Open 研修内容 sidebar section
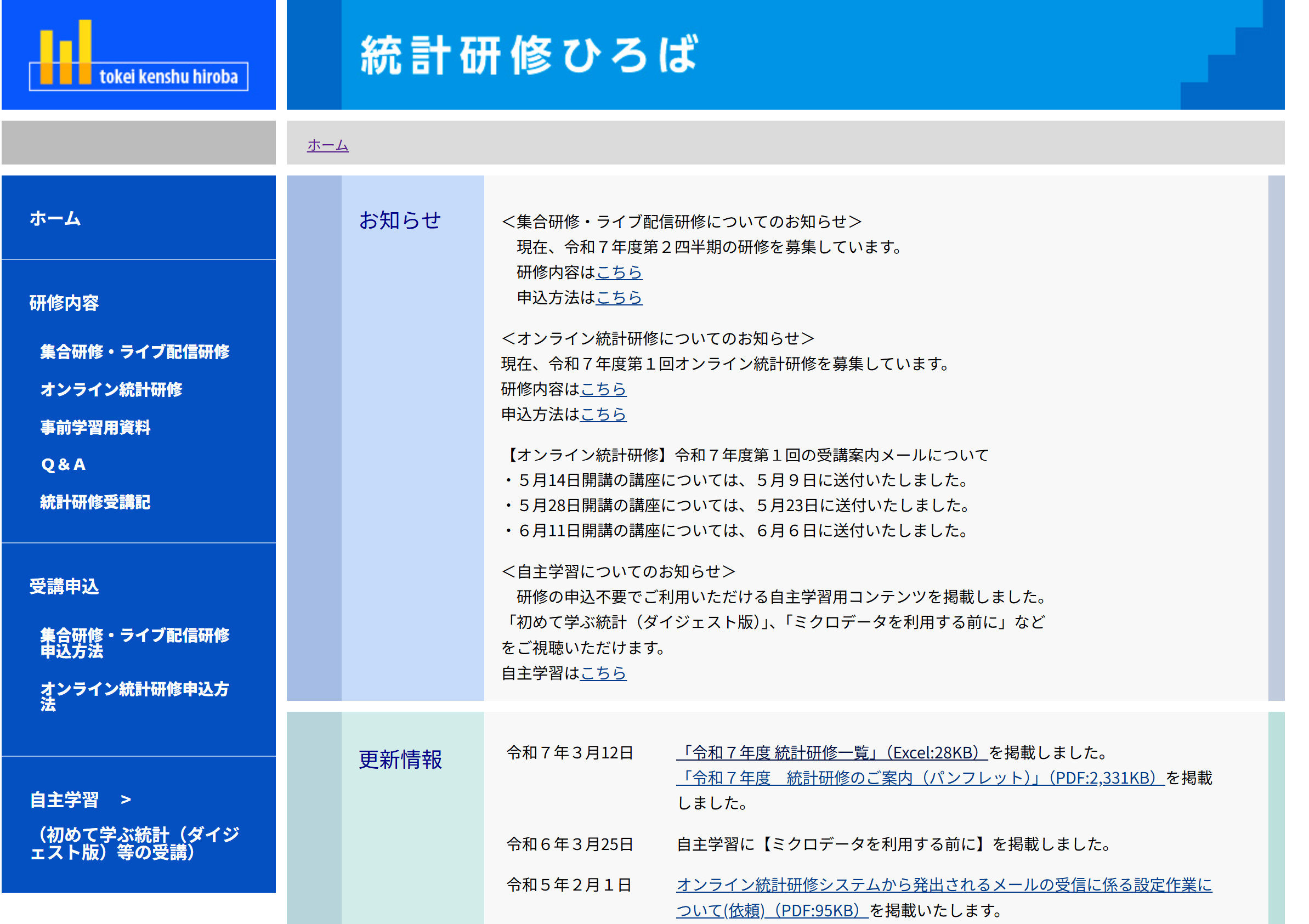This screenshot has height=924, width=1309. (x=64, y=303)
